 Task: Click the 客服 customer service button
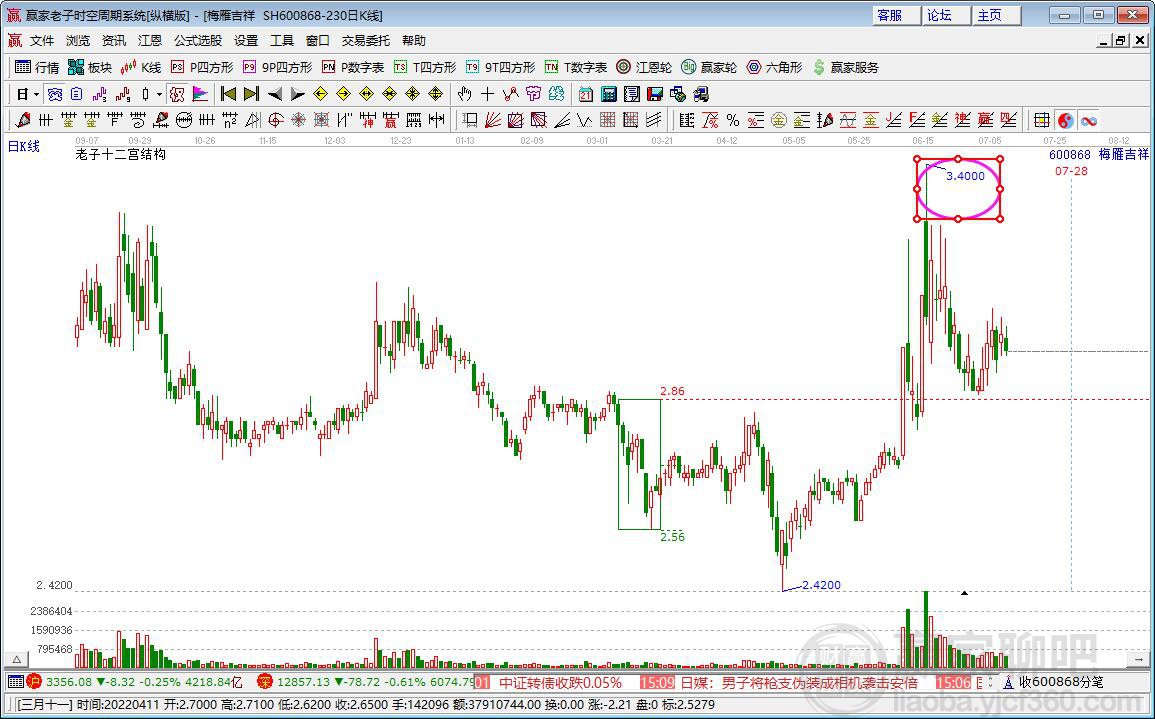(x=897, y=15)
